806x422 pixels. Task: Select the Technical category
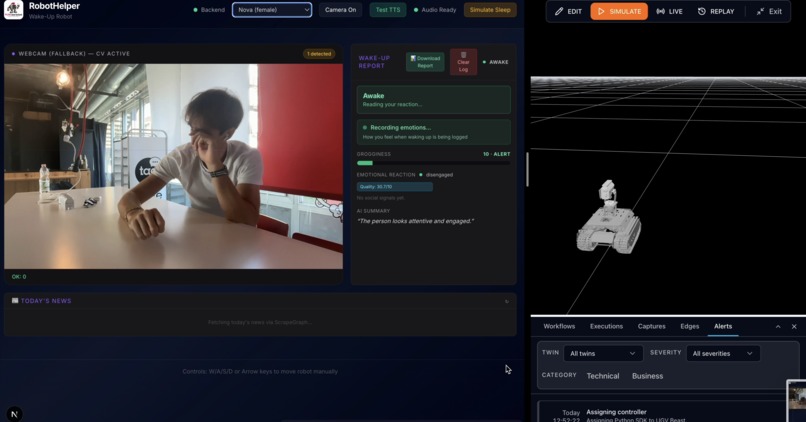pyautogui.click(x=602, y=376)
